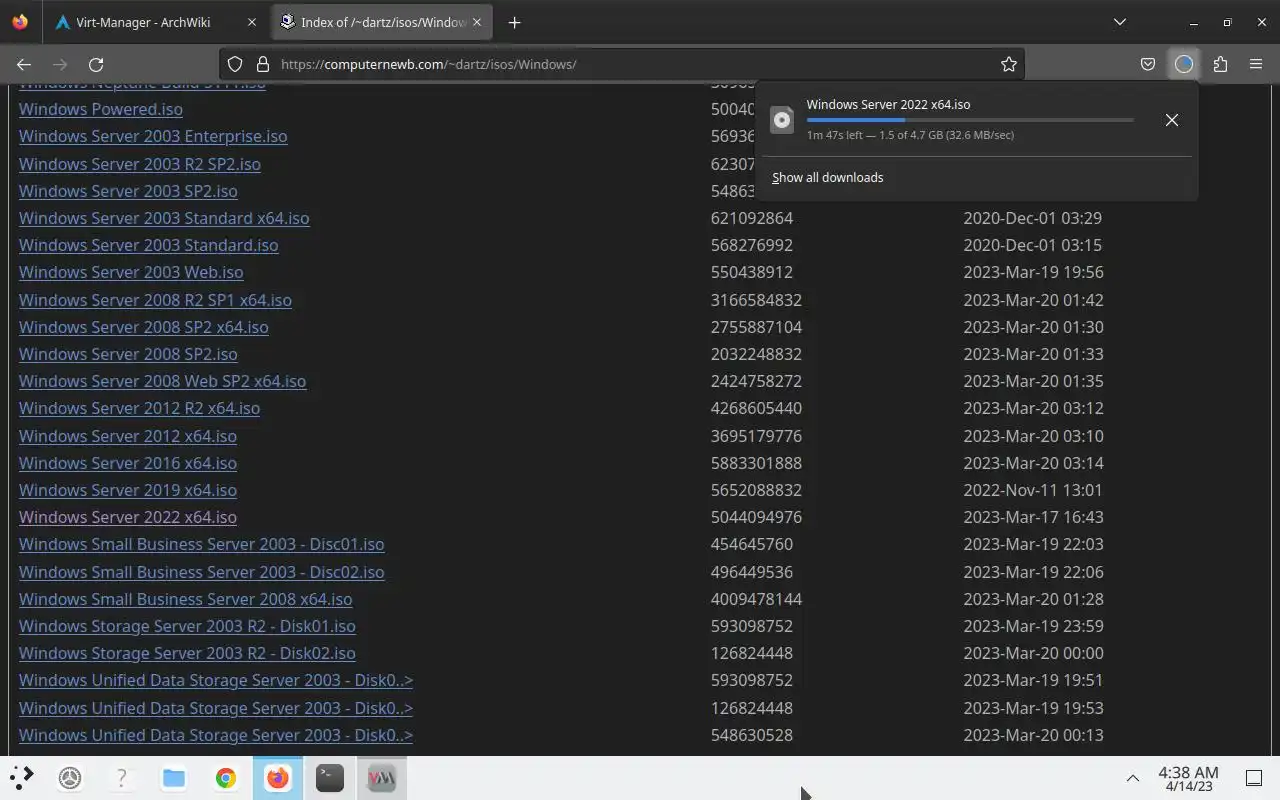The width and height of the screenshot is (1280, 800).
Task: Open a new browser tab
Action: (x=514, y=22)
